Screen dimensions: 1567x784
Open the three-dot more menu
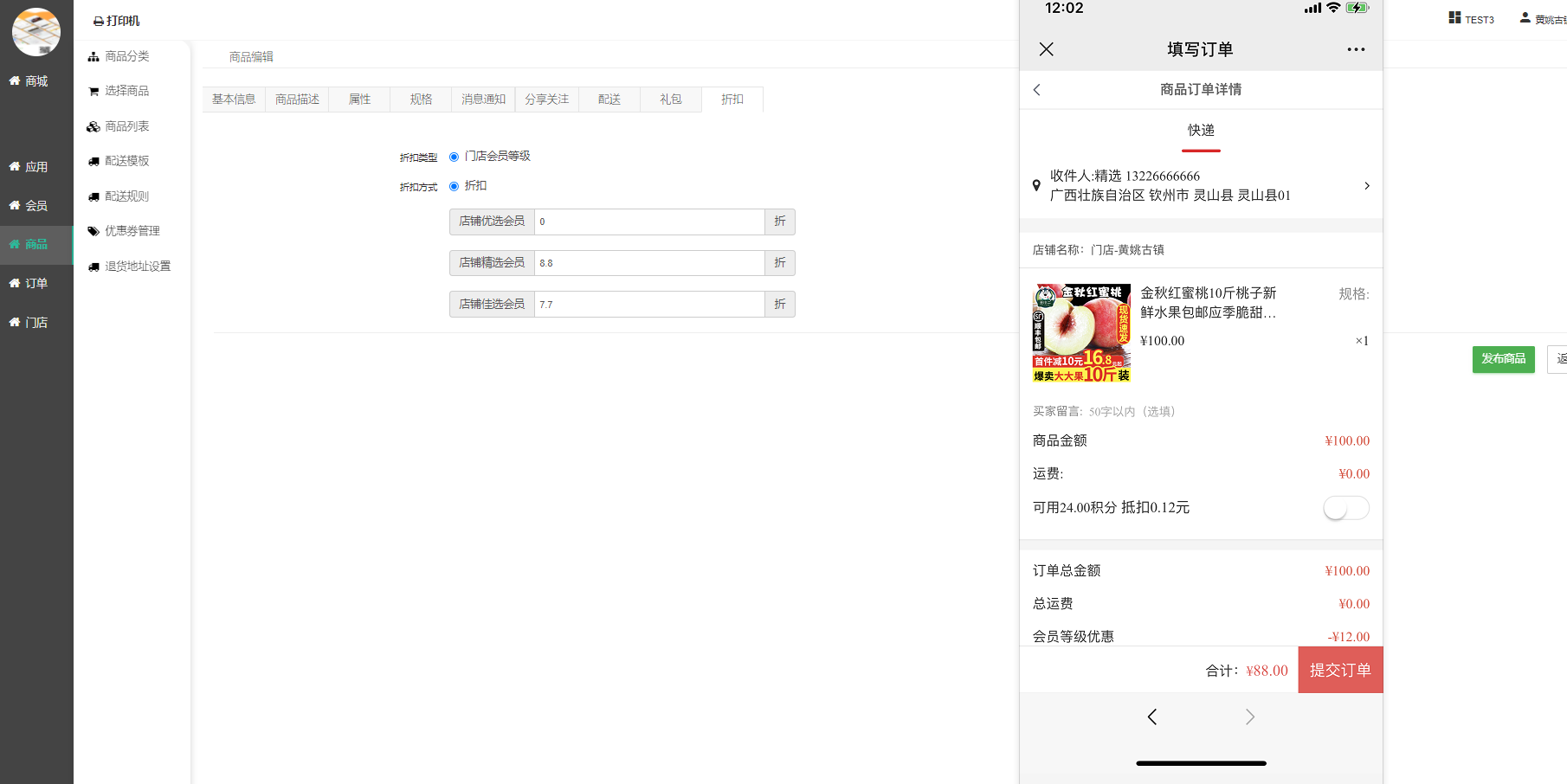pos(1356,49)
